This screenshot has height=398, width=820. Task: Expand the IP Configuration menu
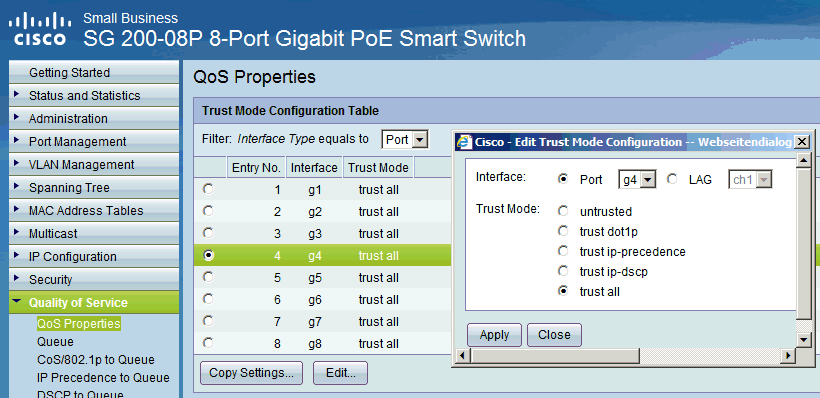coord(94,257)
